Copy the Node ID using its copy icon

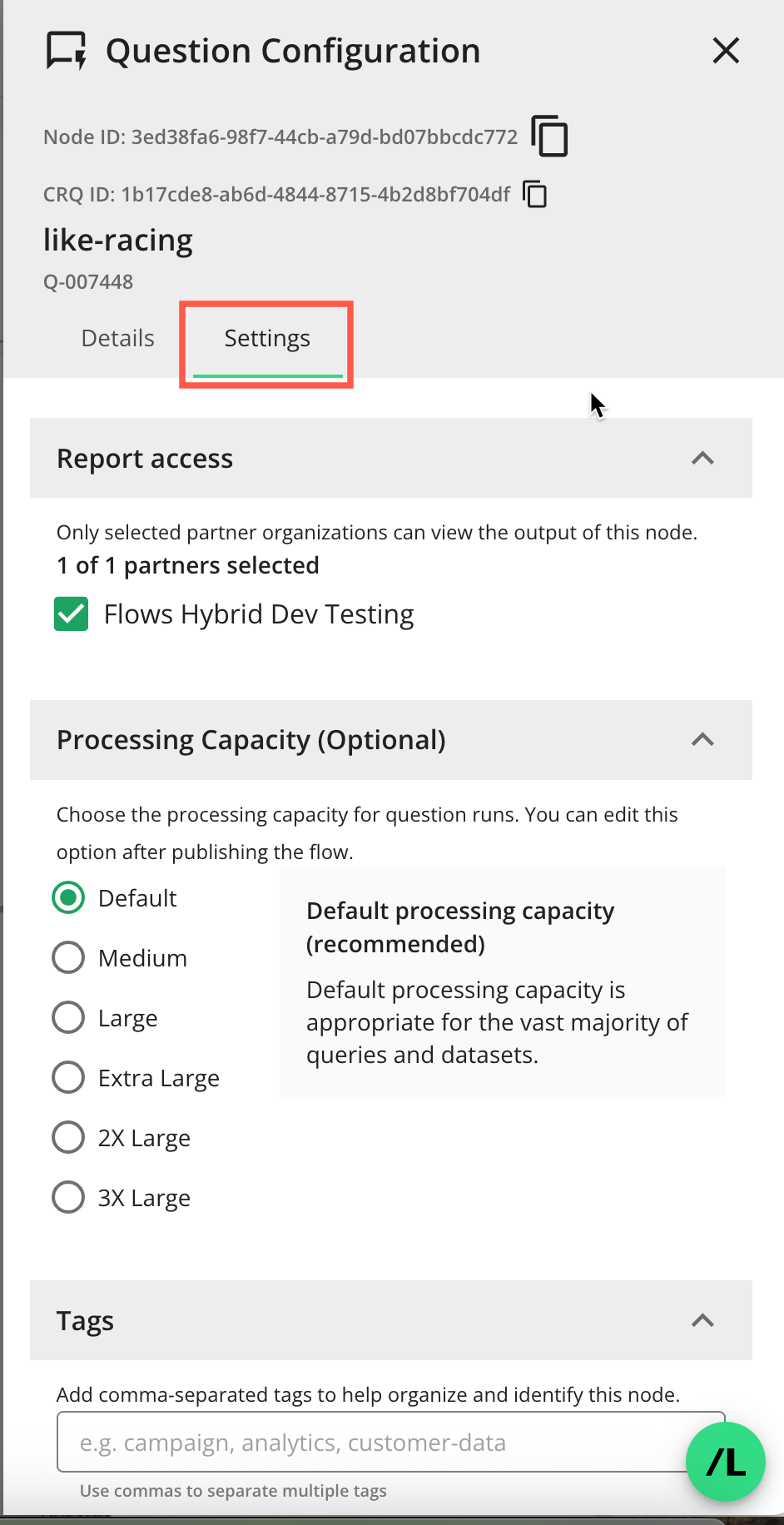tap(549, 136)
